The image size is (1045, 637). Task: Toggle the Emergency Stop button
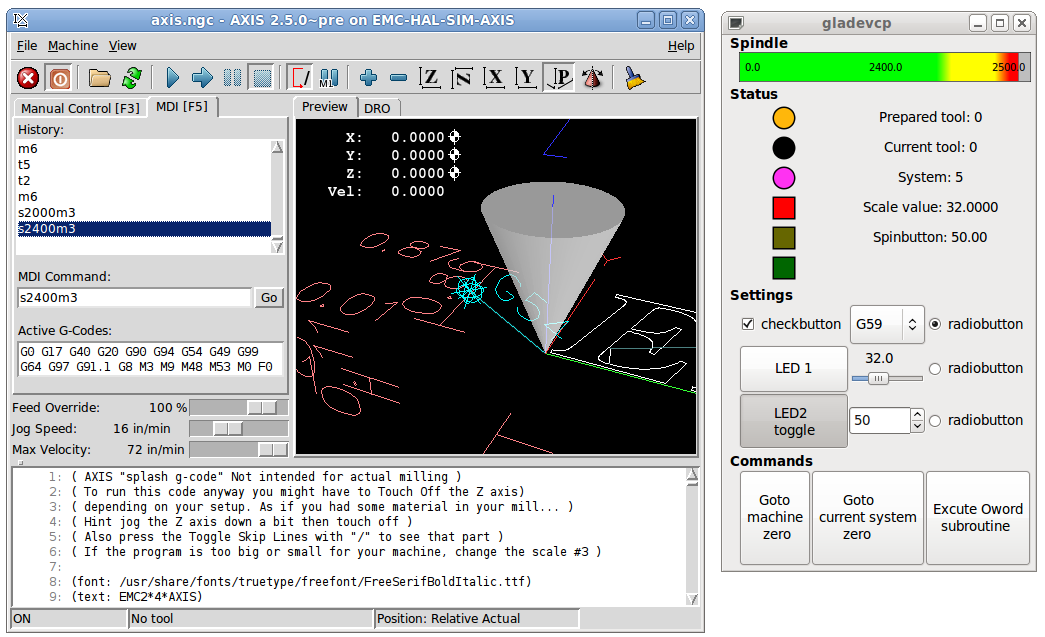tap(29, 78)
